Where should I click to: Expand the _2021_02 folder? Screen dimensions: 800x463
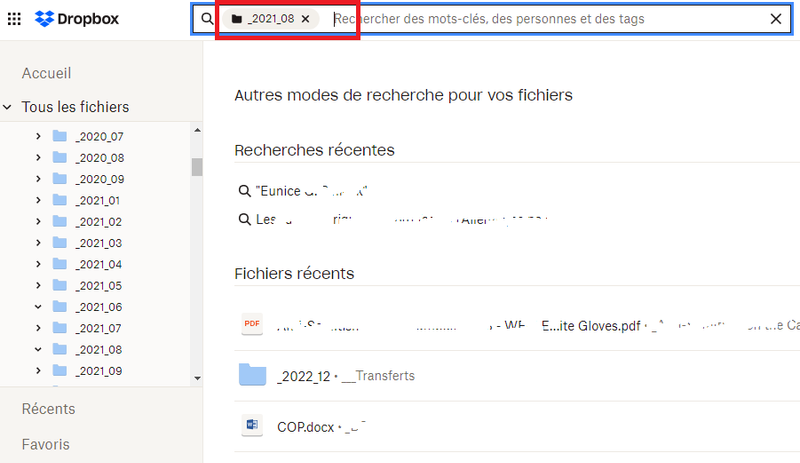click(x=38, y=222)
